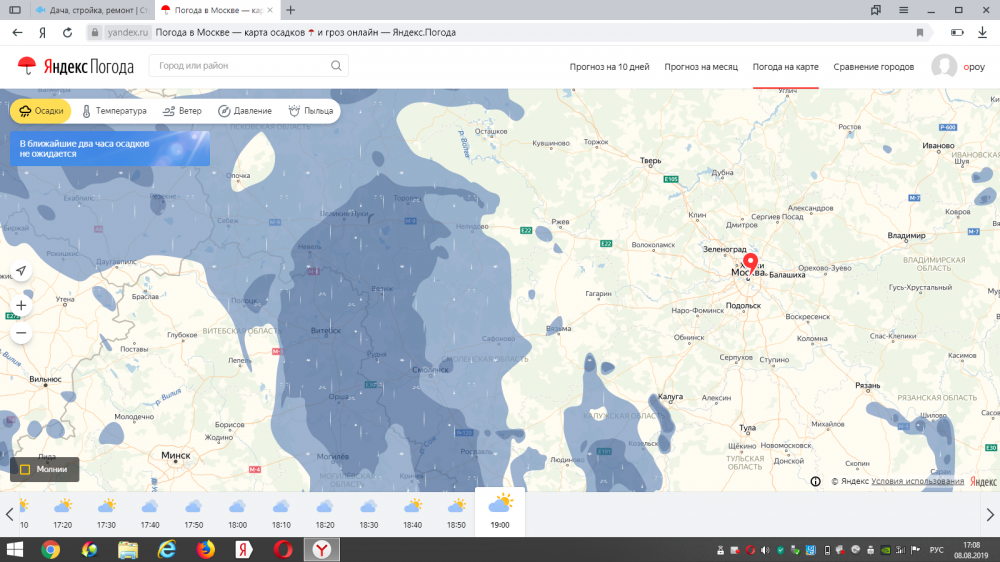Click the geolocation arrow button on map

(21, 271)
